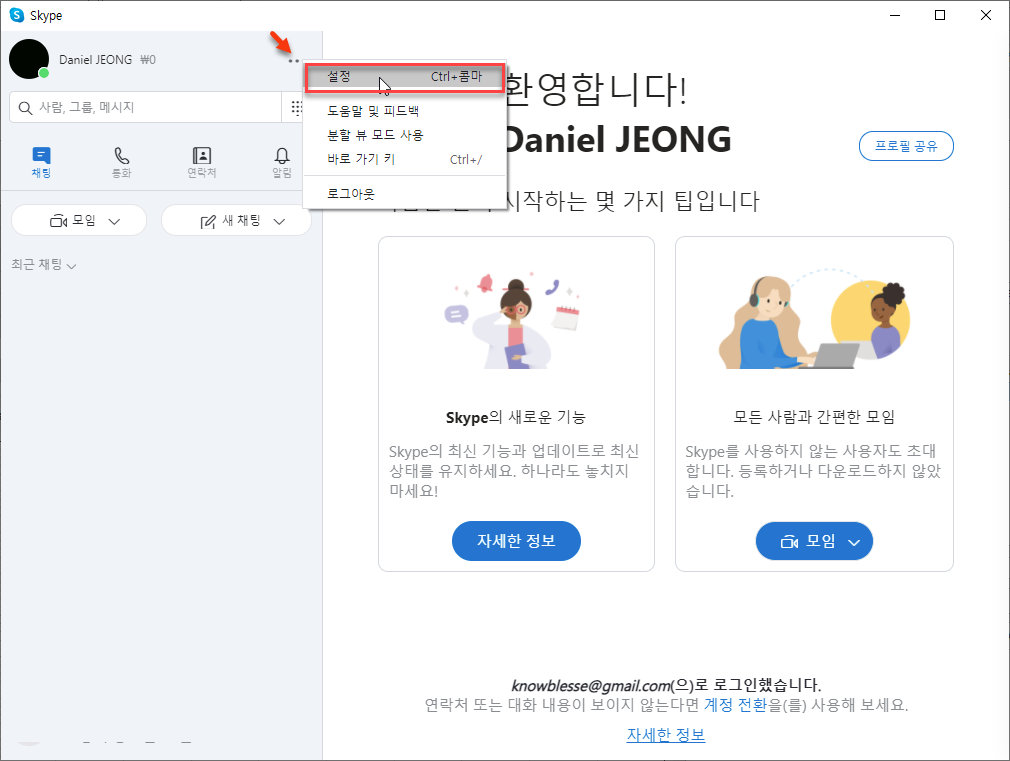Click the three-dot more options icon
The image size is (1010, 761).
pyautogui.click(x=294, y=61)
